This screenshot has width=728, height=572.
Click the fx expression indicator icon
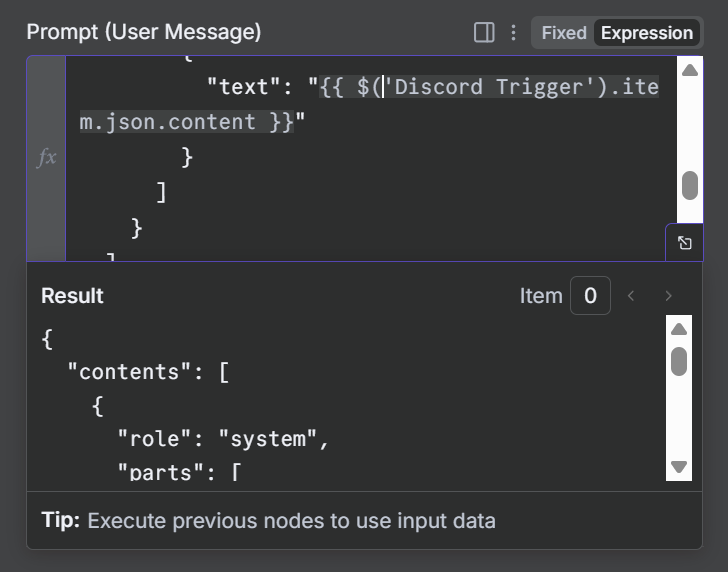click(47, 157)
